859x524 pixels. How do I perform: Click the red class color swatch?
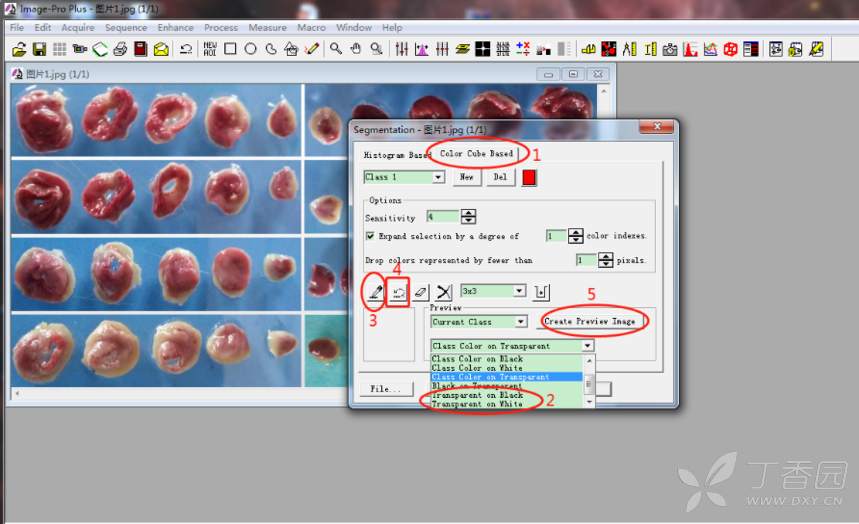pos(529,177)
